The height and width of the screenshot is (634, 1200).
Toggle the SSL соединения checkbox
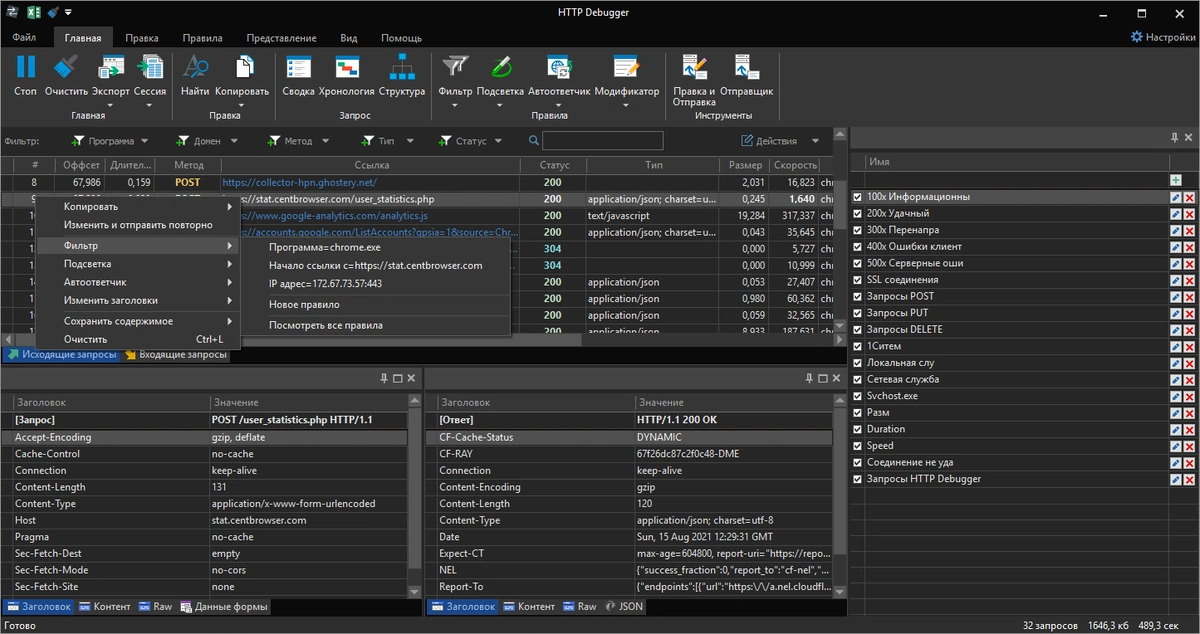[857, 280]
